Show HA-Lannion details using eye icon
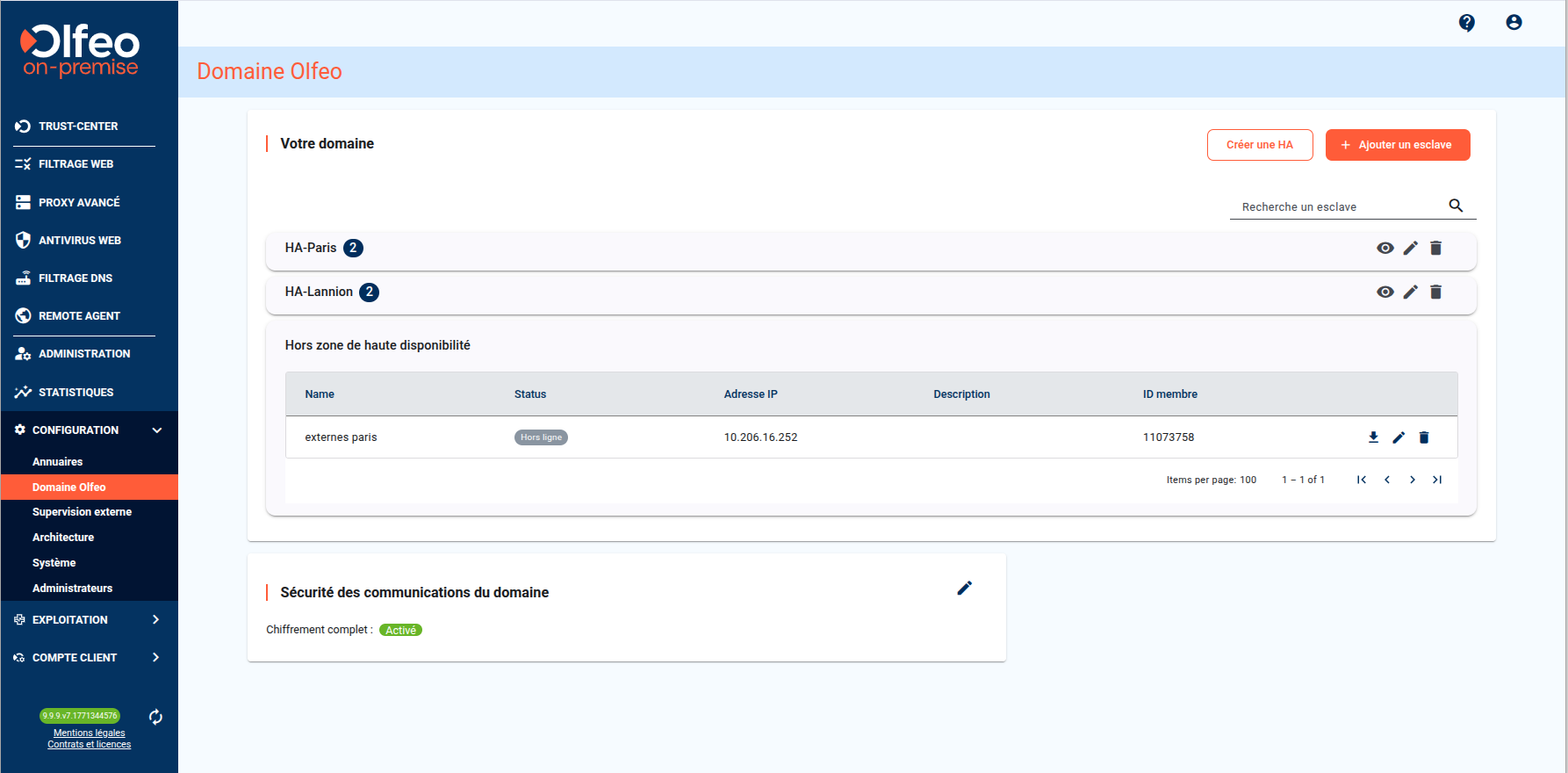The image size is (1568, 773). [x=1385, y=293]
